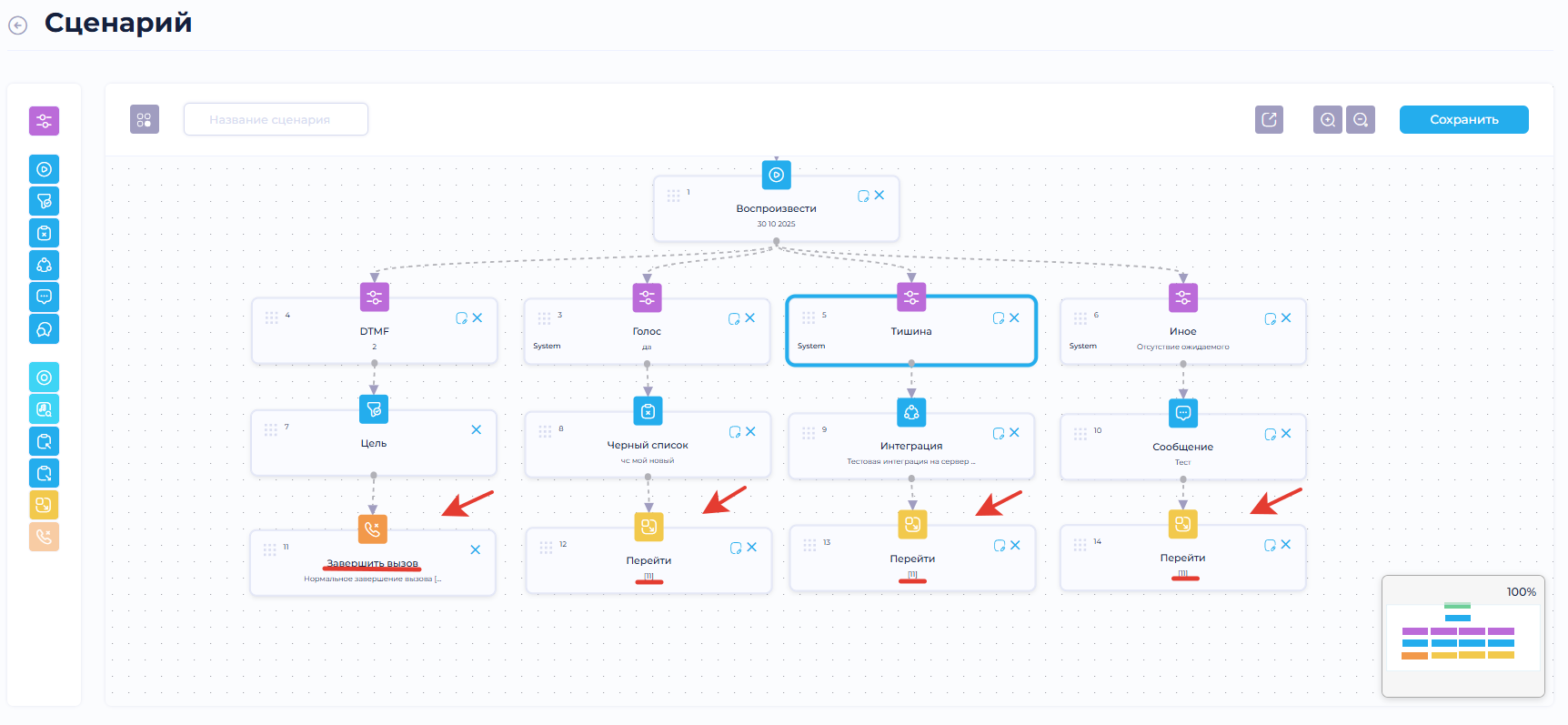
Task: Add the message bubble block from sidebar
Action: pyautogui.click(x=44, y=297)
